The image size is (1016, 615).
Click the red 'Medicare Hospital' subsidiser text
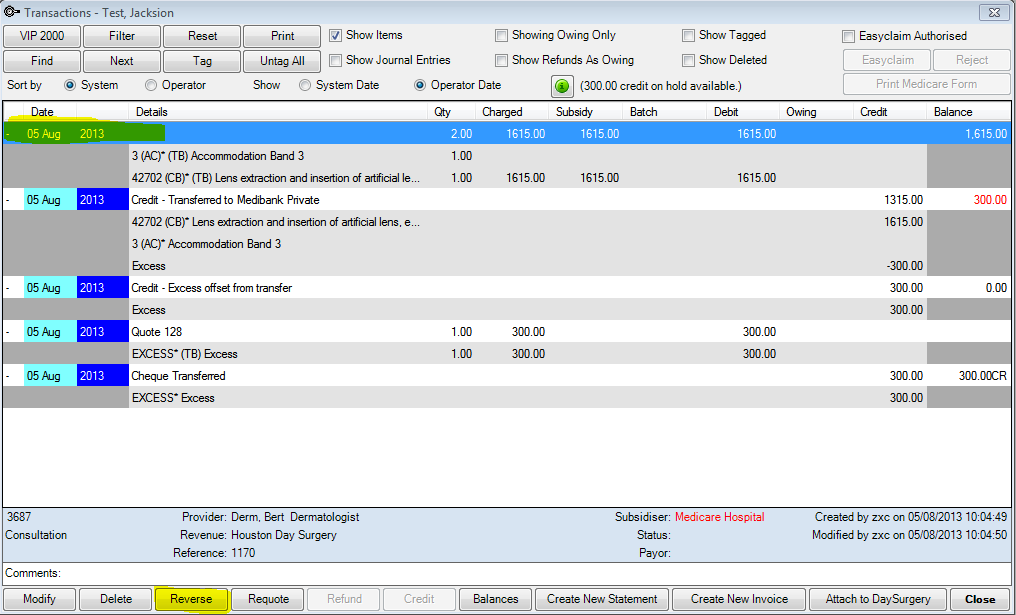tap(719, 517)
